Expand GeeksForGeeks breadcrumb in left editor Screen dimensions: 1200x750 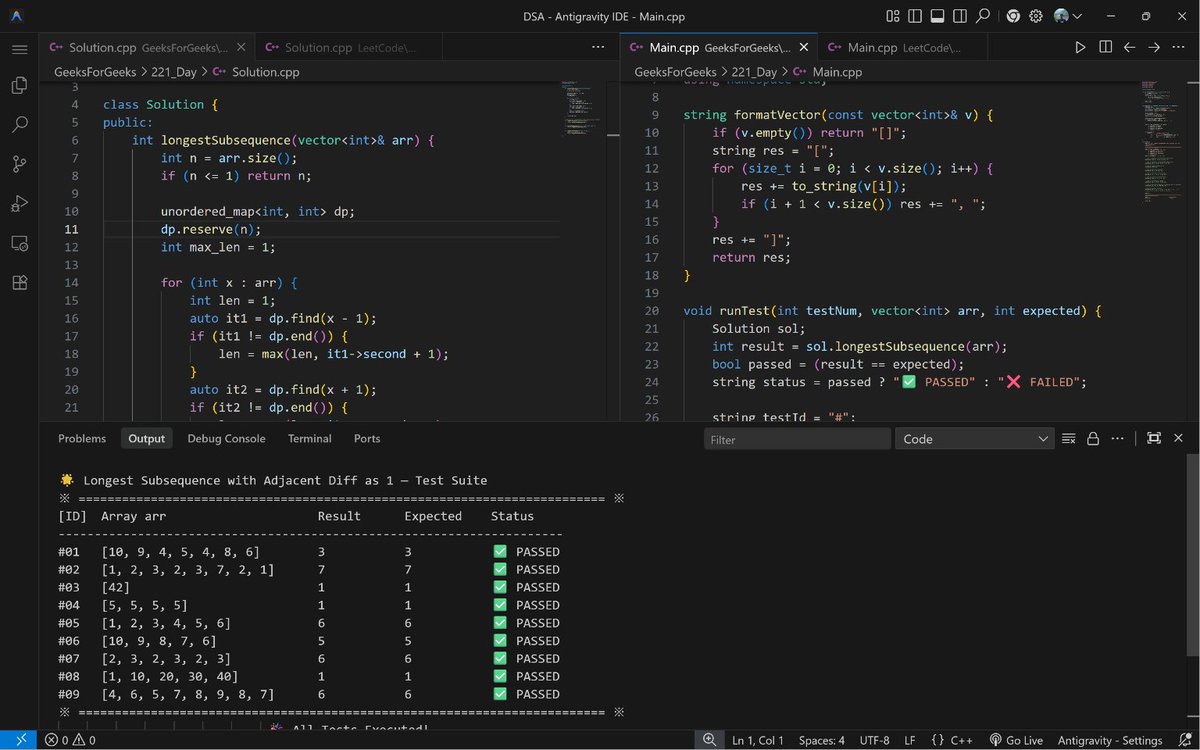93,72
